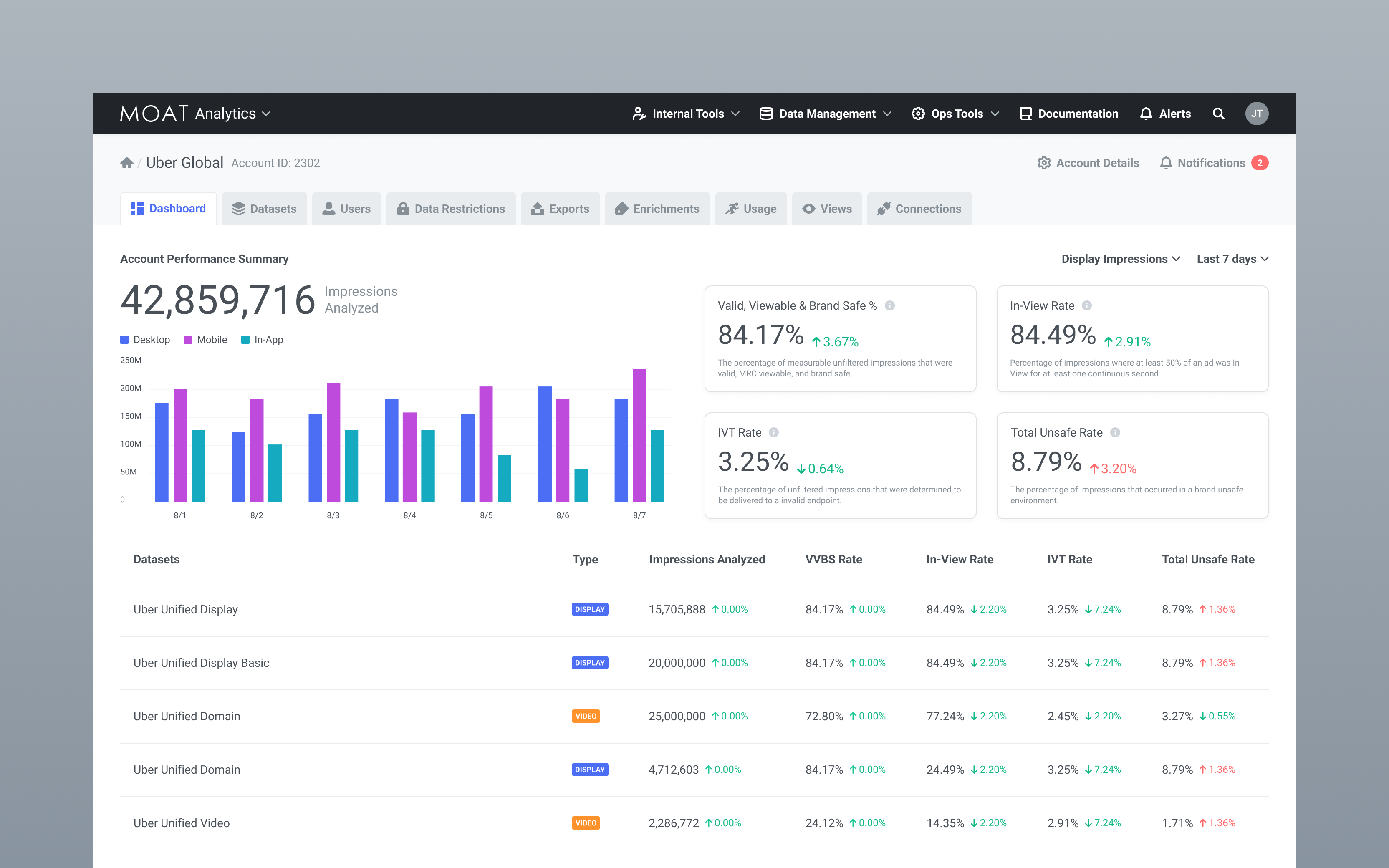Click the Ops Tools gear icon

point(918,114)
